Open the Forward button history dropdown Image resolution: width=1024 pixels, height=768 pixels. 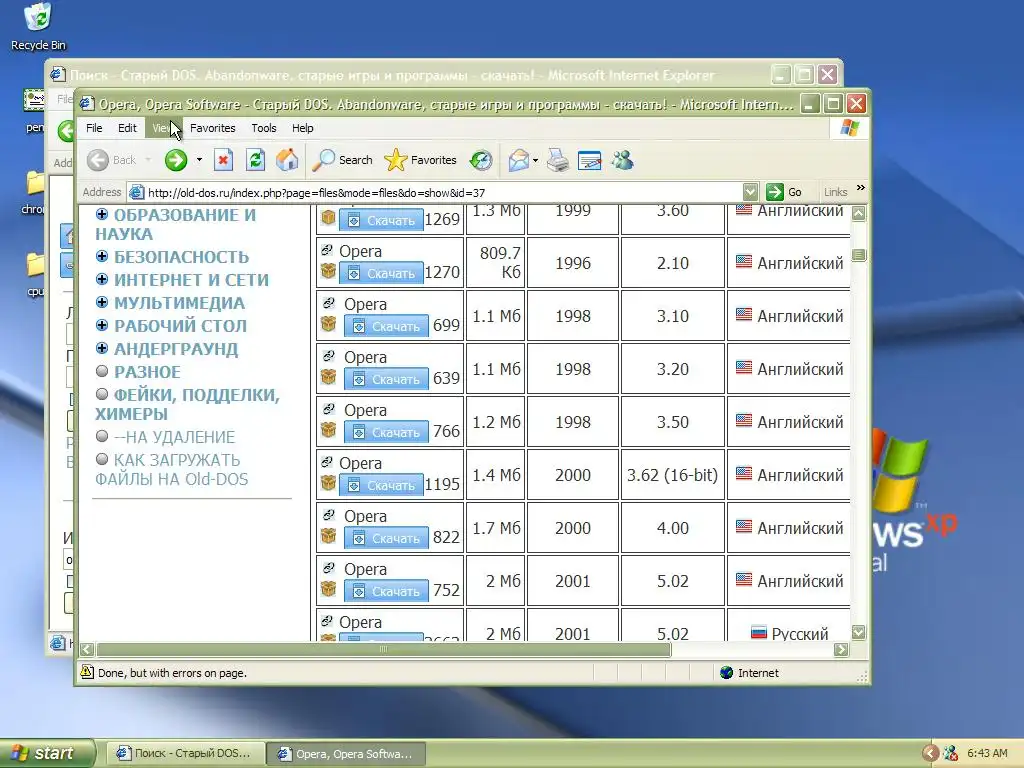point(199,160)
